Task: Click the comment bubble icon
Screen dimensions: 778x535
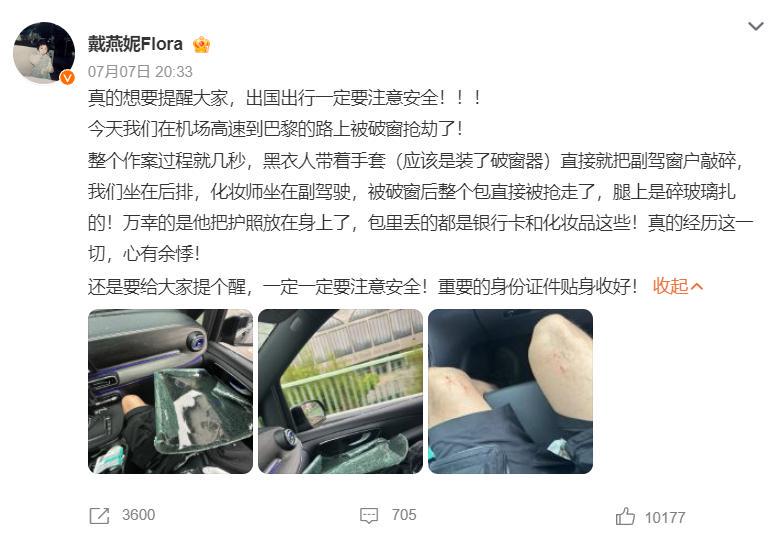Action: click(369, 516)
